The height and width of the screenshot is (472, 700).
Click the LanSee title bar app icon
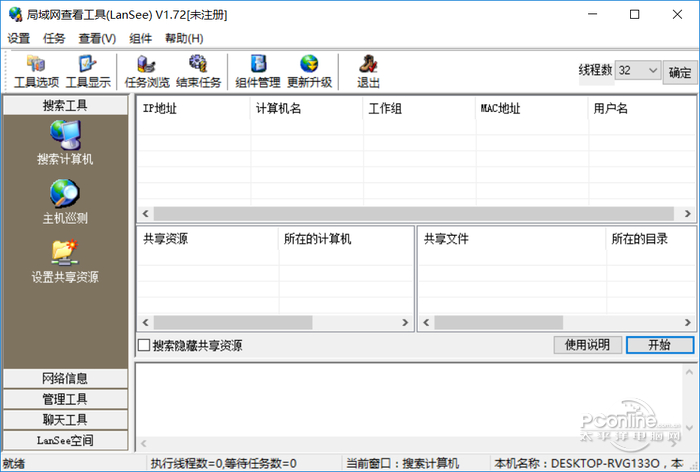point(15,14)
